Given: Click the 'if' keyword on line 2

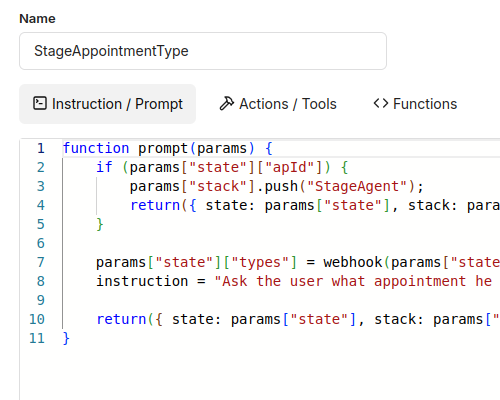Looking at the screenshot, I should point(104,167).
